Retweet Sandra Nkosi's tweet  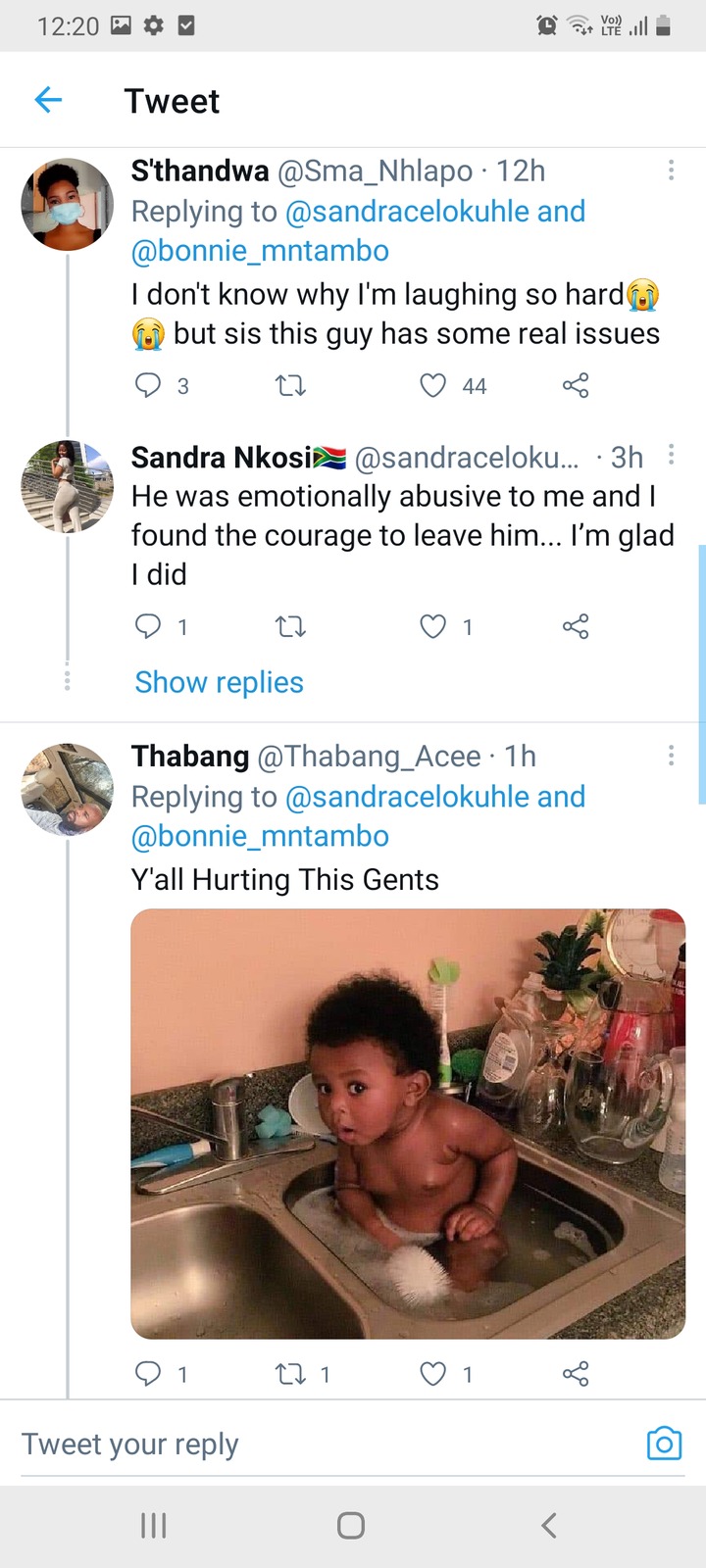point(290,626)
